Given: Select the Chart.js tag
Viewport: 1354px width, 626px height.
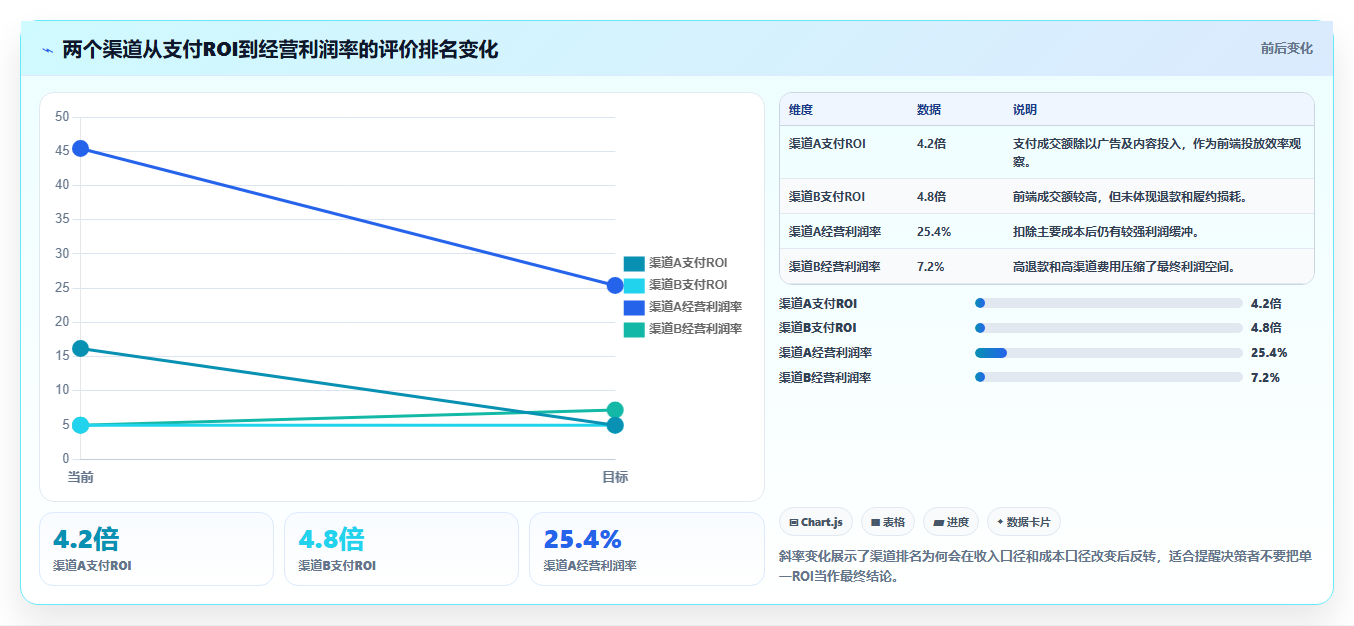Looking at the screenshot, I should (816, 522).
